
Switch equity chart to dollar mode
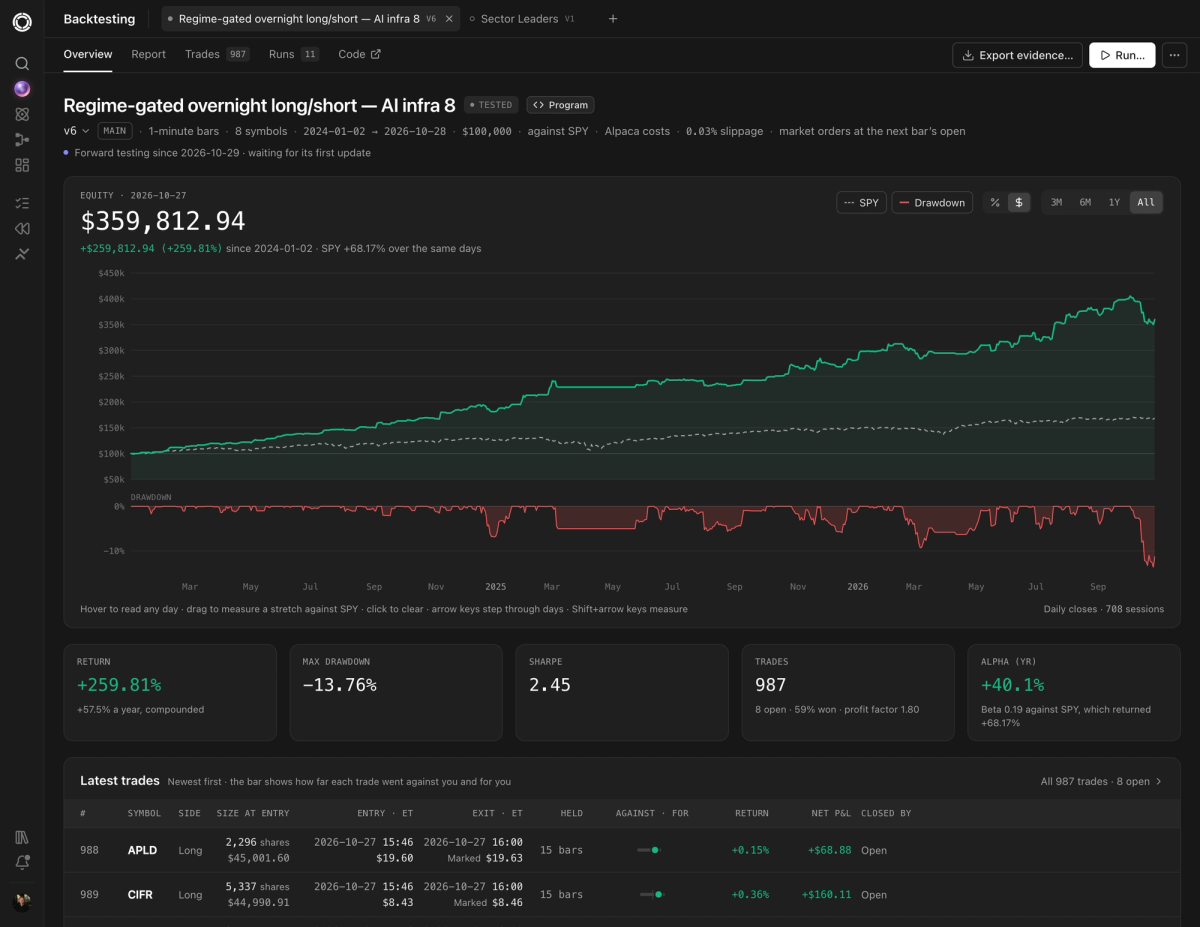click(x=1018, y=202)
